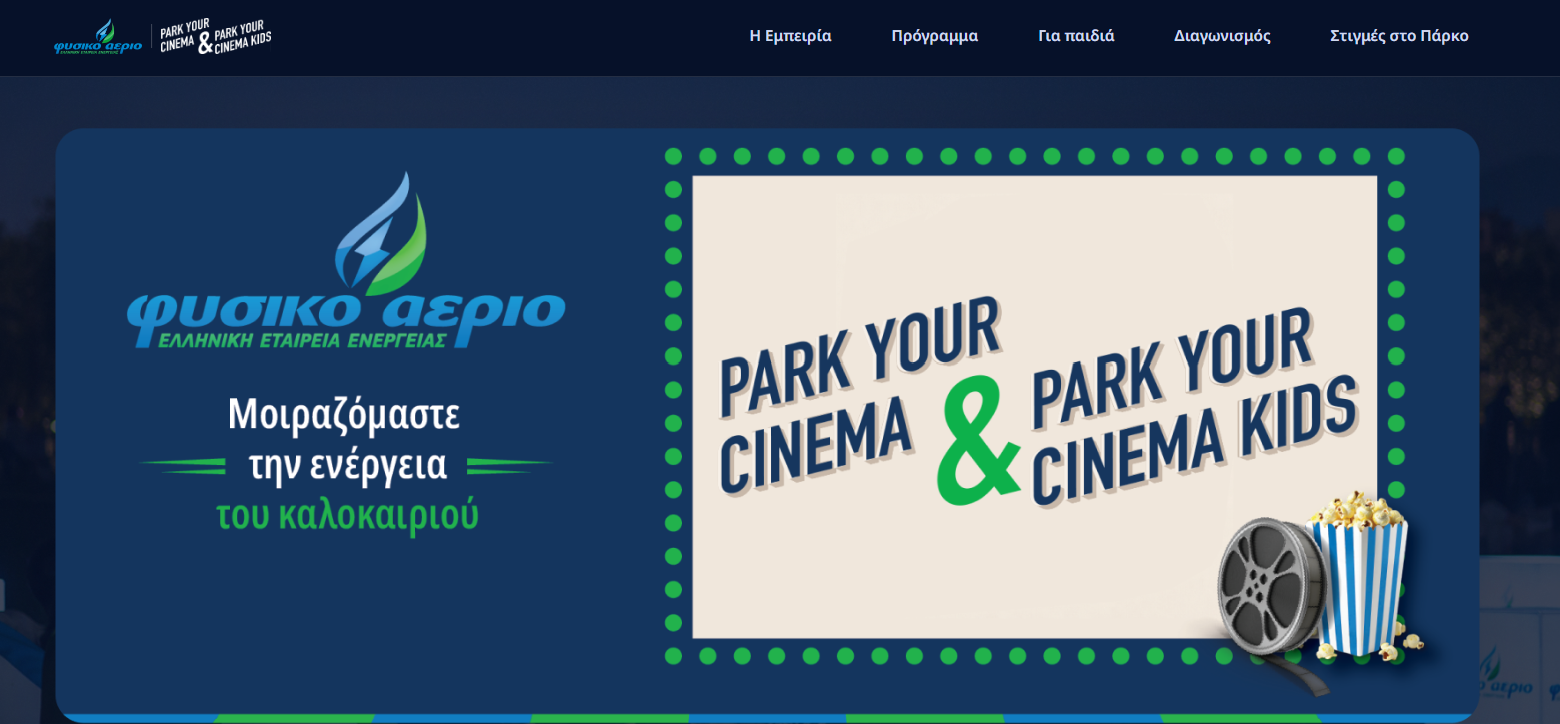Click the Park Your Cinema header logo
1560x724 pixels.
click(x=215, y=37)
